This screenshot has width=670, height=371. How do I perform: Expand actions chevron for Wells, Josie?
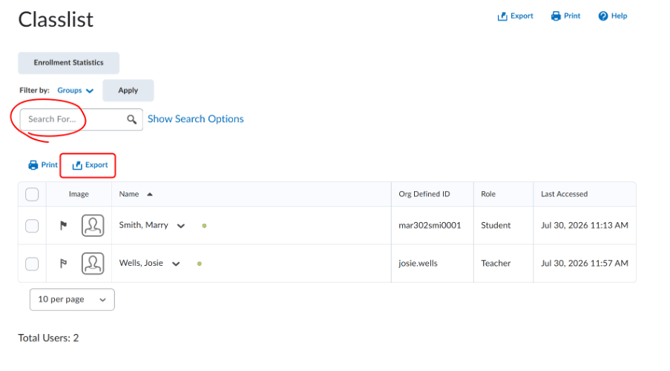tap(176, 264)
